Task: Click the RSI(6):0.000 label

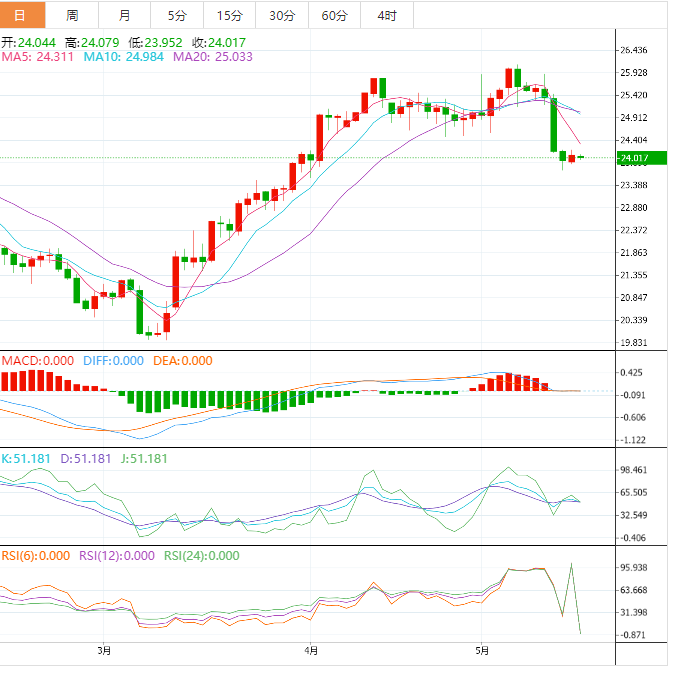Action: click(x=36, y=556)
